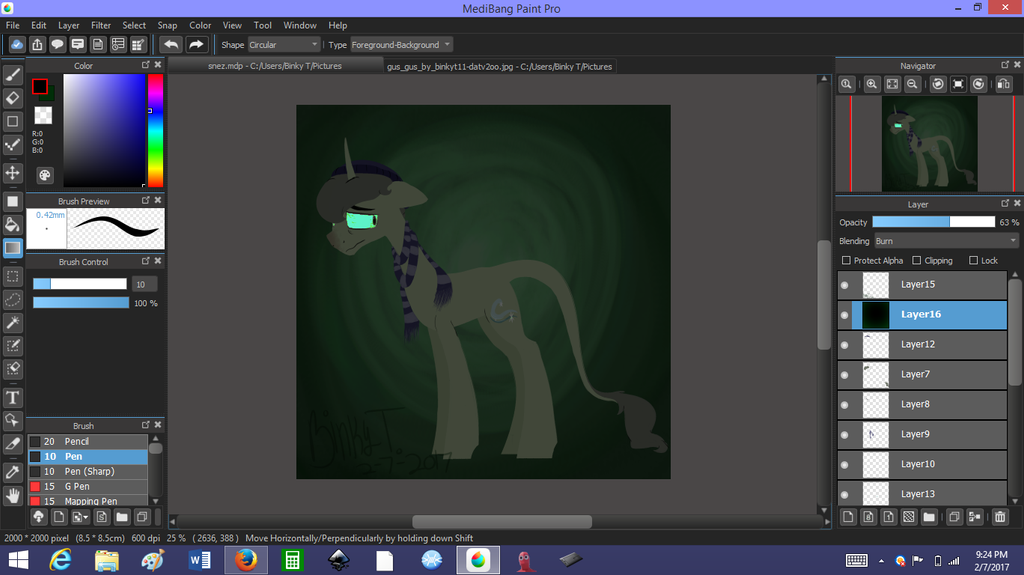Choose the Text tool

click(12, 397)
